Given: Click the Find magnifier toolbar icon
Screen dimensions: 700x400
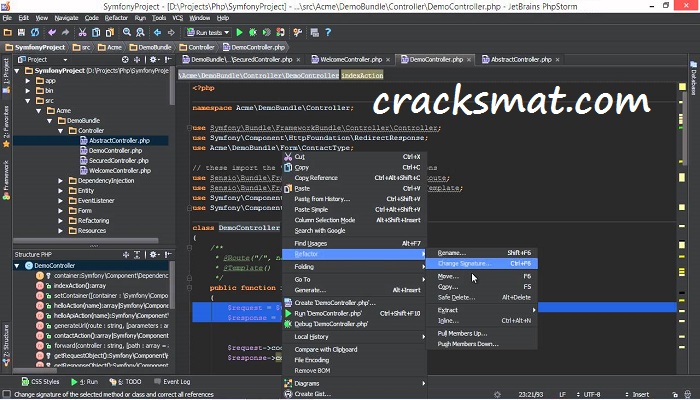Looking at the screenshot, I should (127, 32).
